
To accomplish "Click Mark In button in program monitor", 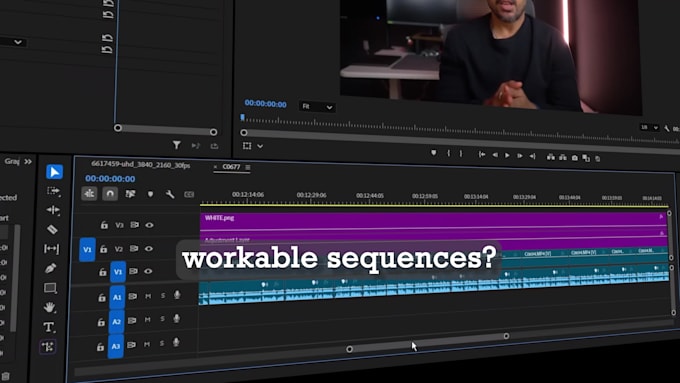I will (448, 153).
